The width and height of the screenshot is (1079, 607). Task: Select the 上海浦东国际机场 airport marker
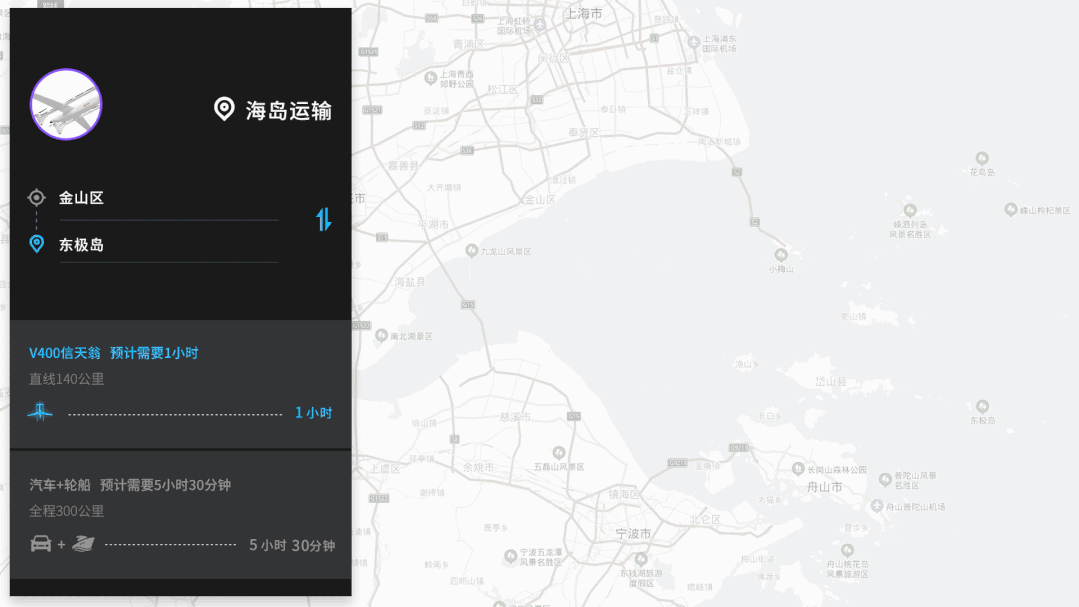click(694, 41)
